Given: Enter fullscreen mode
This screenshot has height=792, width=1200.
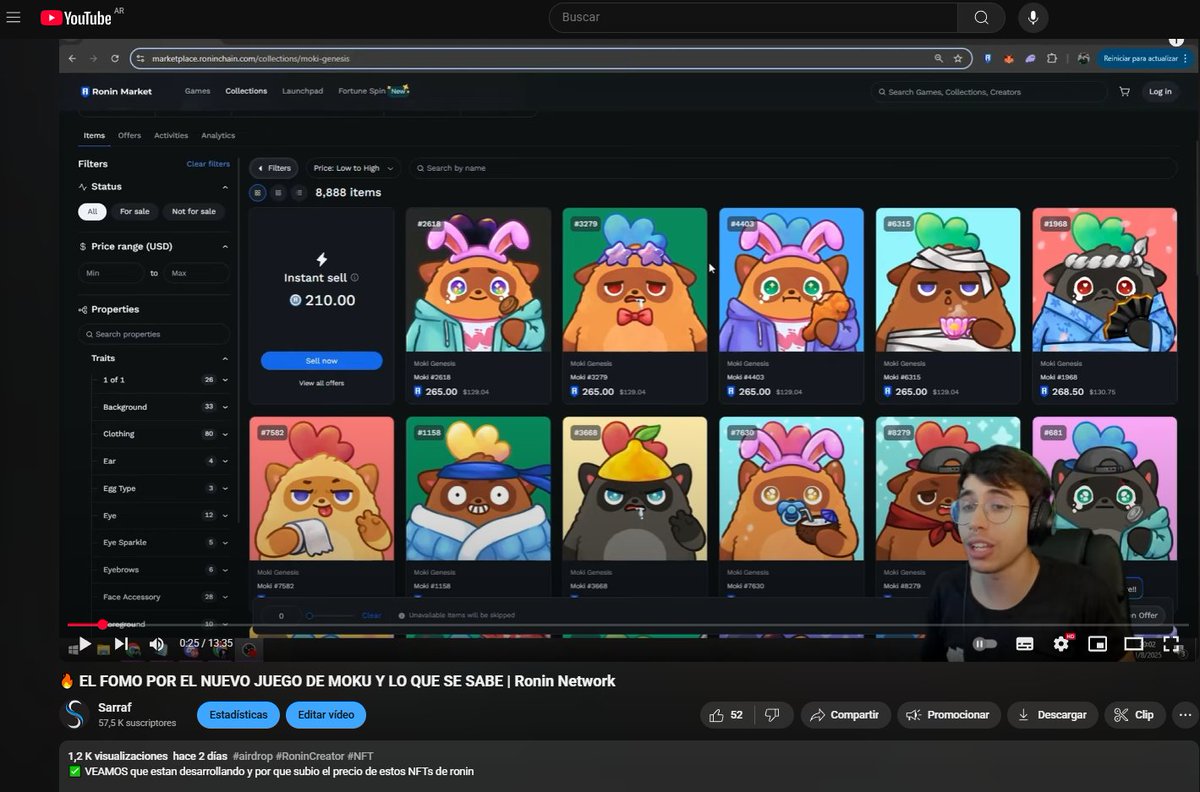Looking at the screenshot, I should [1170, 644].
